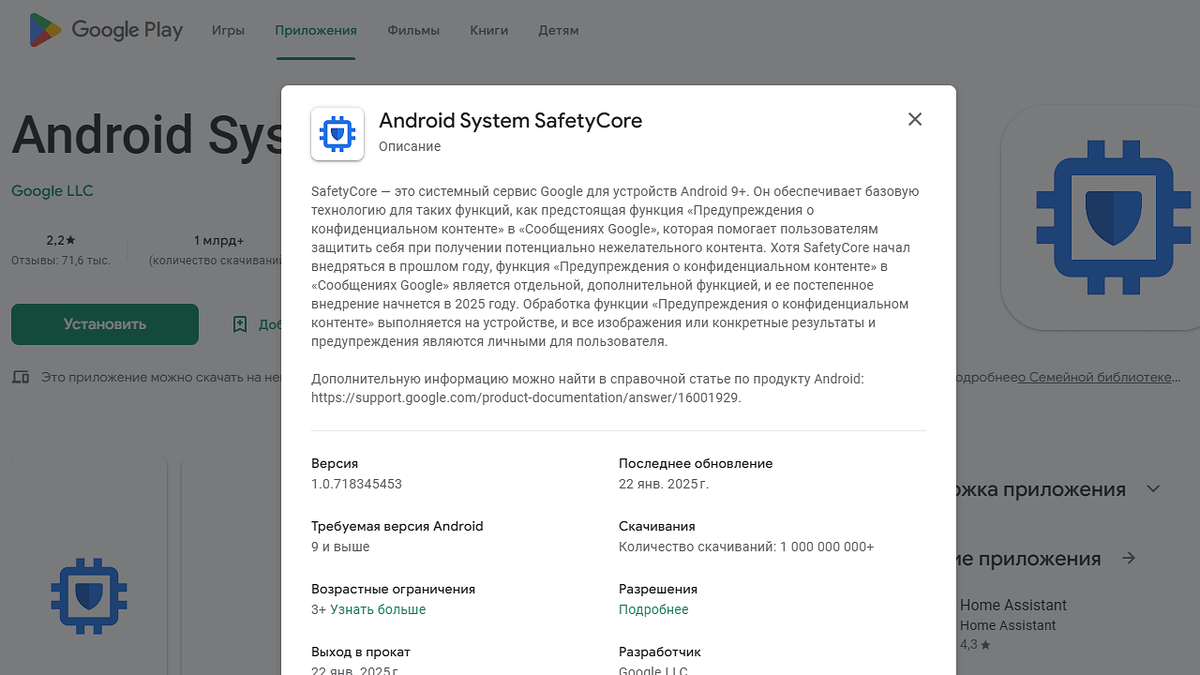The height and width of the screenshot is (675, 1200).
Task: Open the Детям tab
Action: (x=558, y=30)
